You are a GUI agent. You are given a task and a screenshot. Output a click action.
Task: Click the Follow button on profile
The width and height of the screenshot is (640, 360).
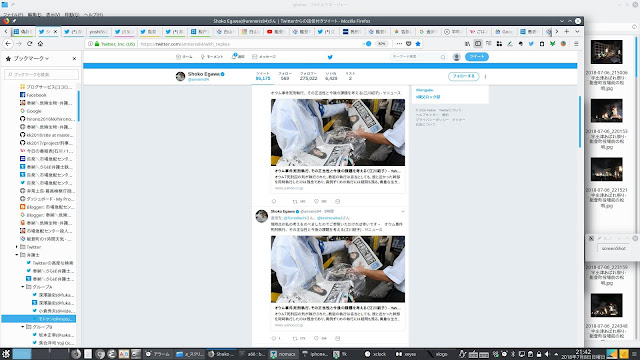463,76
